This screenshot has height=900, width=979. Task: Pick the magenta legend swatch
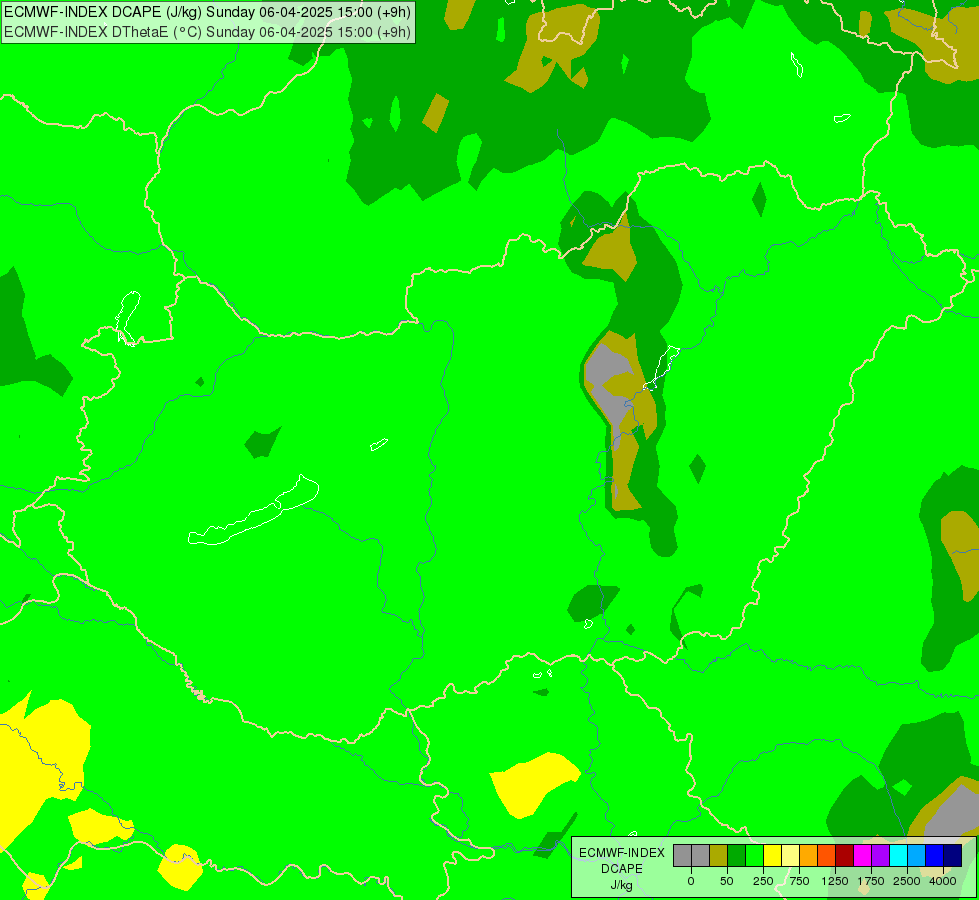[862, 856]
